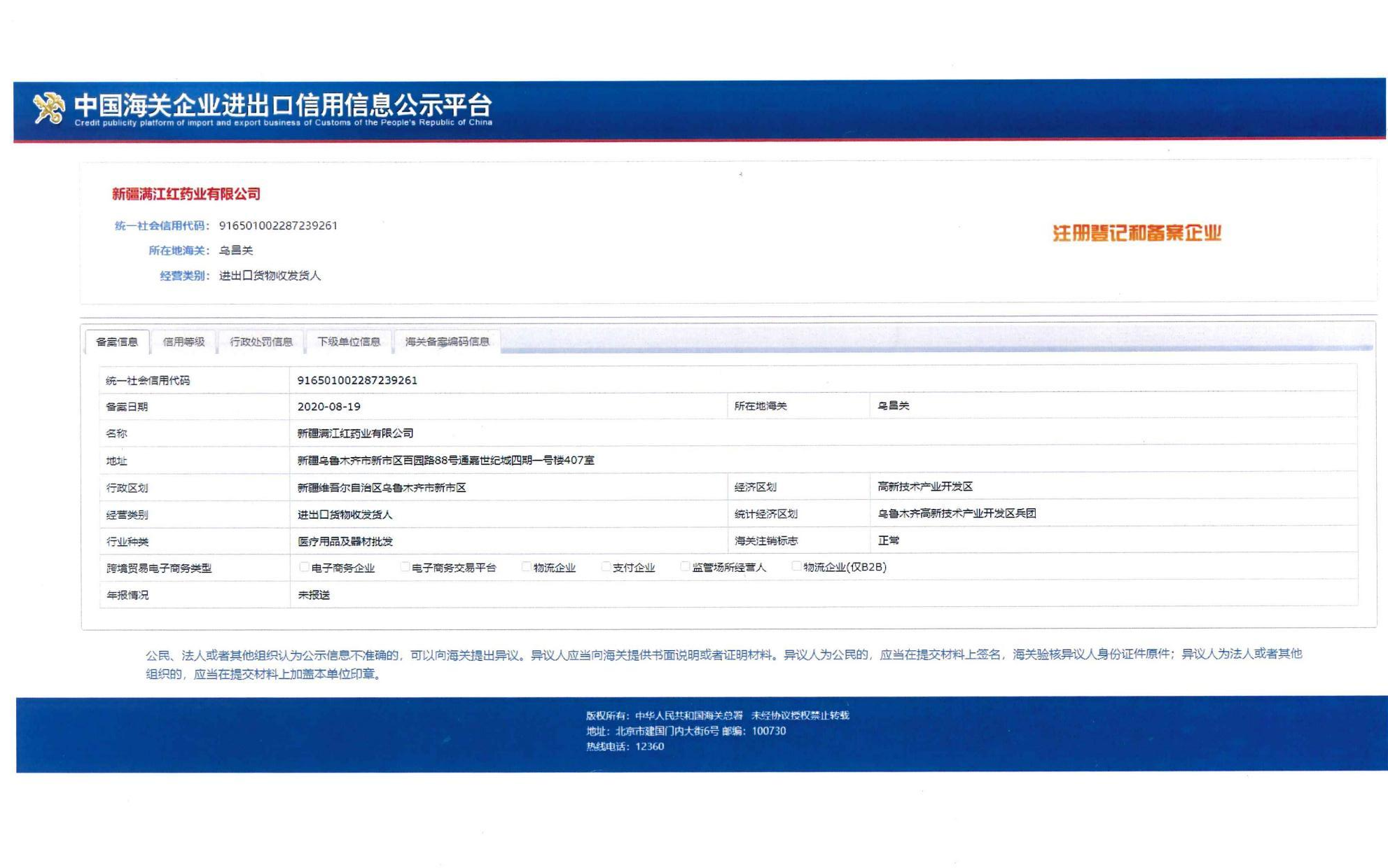This screenshot has width=1388, height=868.
Task: Click the platform title 中国海关企业进出口信用信息公示平台
Action: coord(284,105)
